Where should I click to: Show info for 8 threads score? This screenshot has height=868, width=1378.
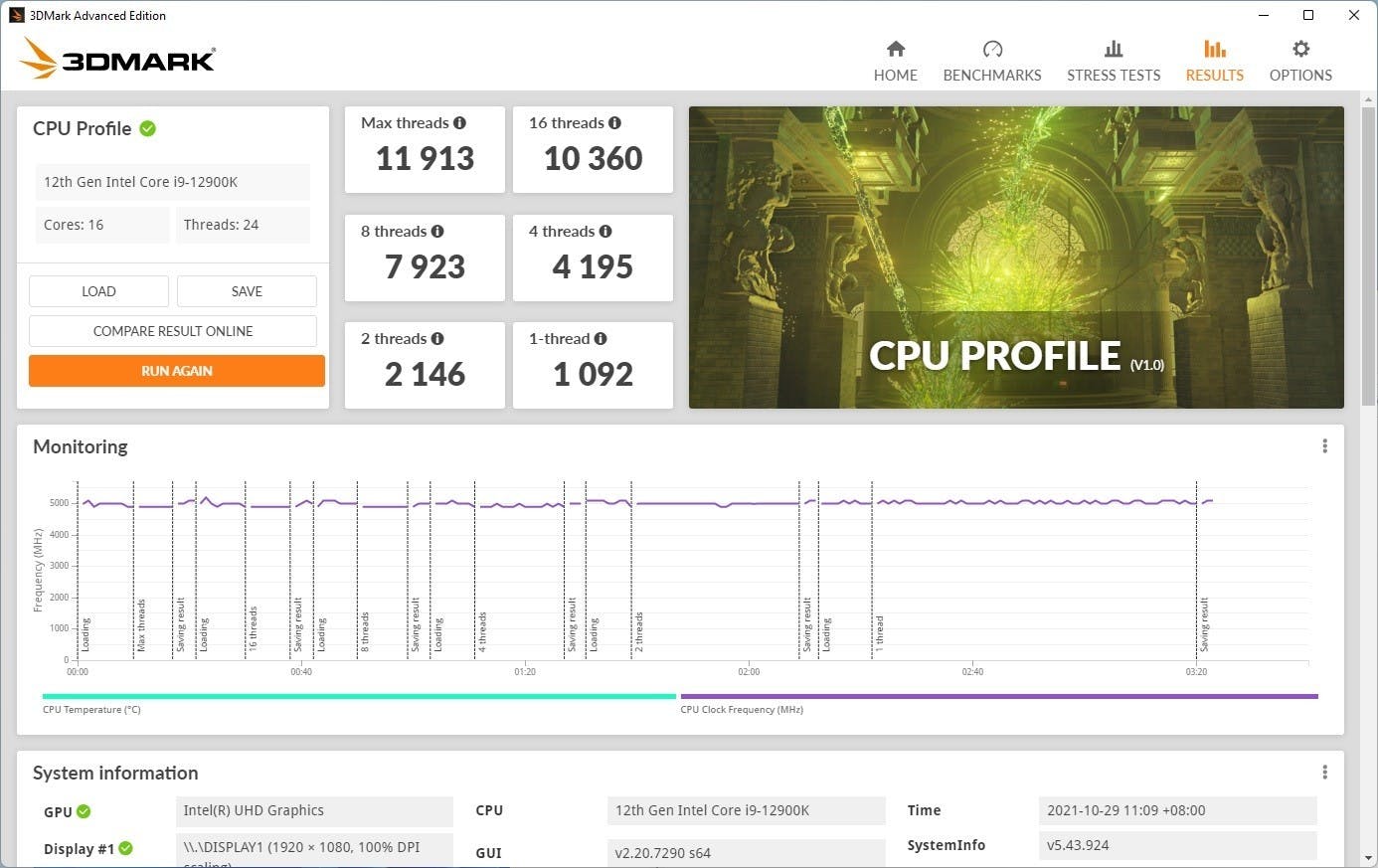tap(437, 232)
